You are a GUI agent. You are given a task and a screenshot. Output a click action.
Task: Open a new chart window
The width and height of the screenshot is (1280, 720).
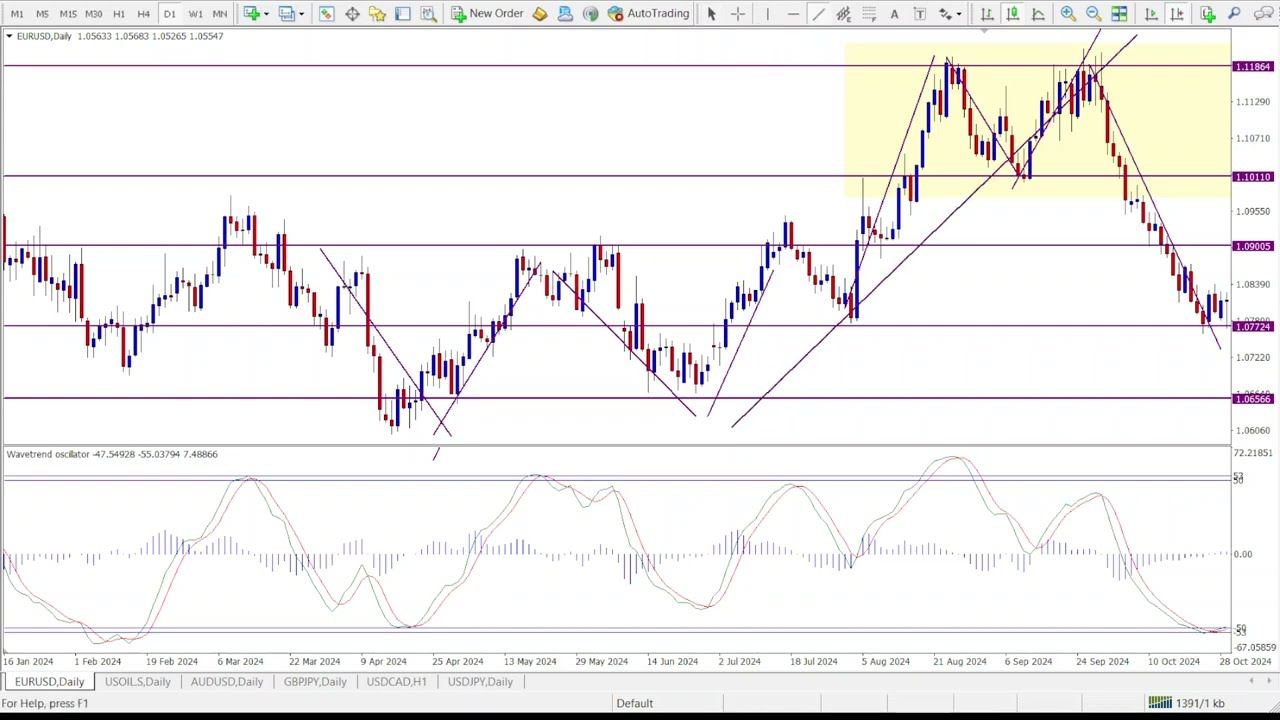pyautogui.click(x=251, y=13)
